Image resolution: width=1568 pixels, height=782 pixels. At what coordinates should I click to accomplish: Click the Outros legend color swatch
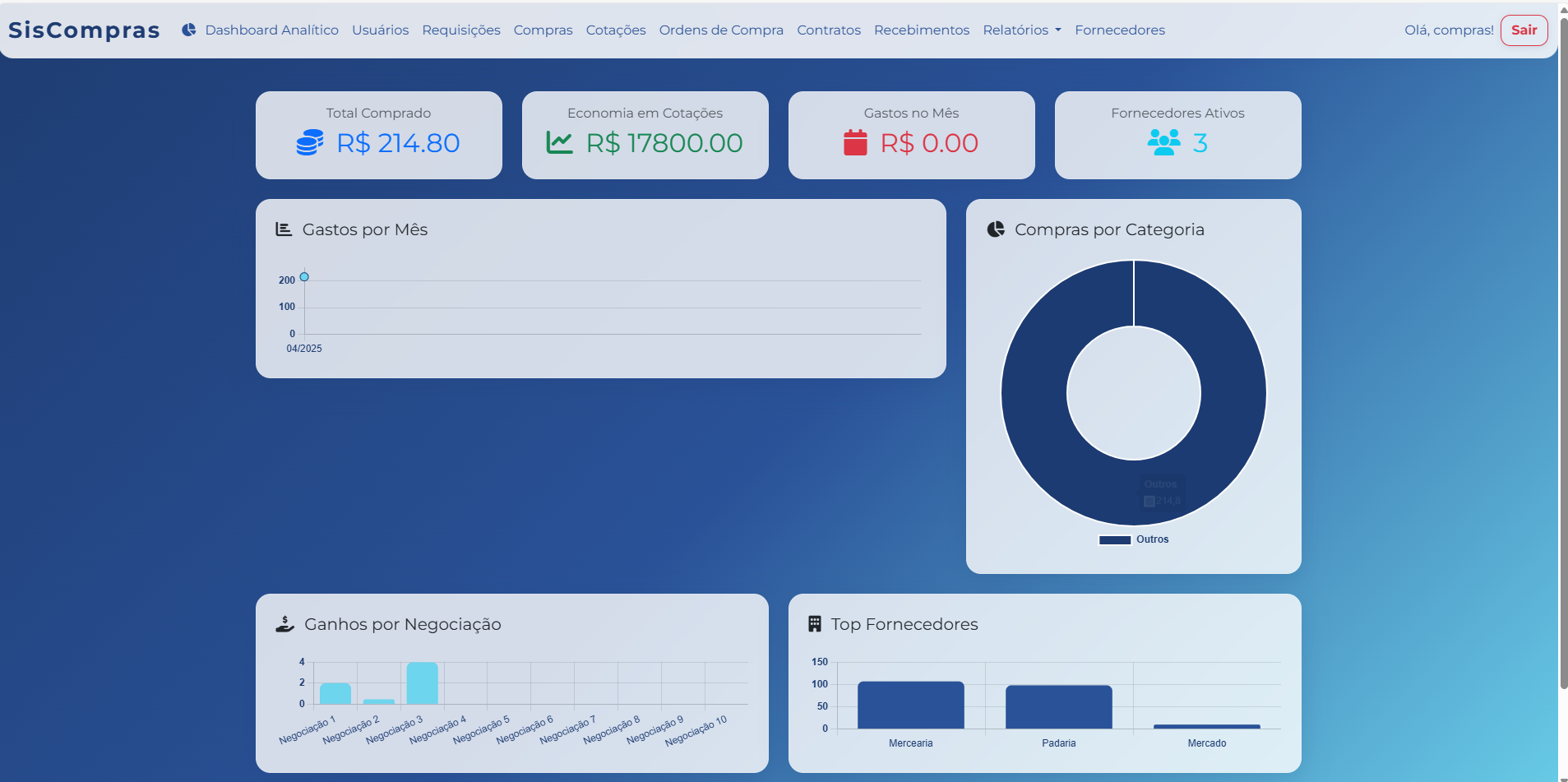1115,540
